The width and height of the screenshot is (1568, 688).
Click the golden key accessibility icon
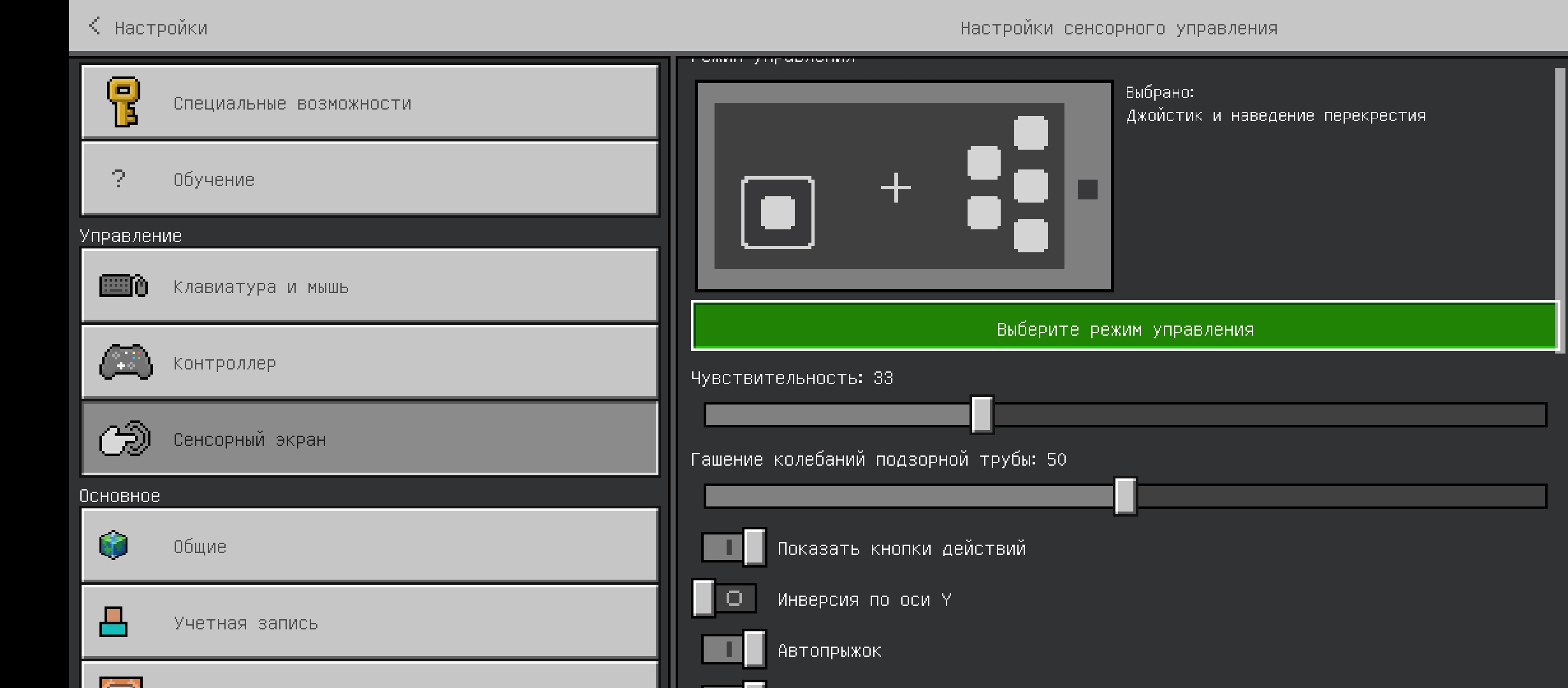(x=123, y=102)
